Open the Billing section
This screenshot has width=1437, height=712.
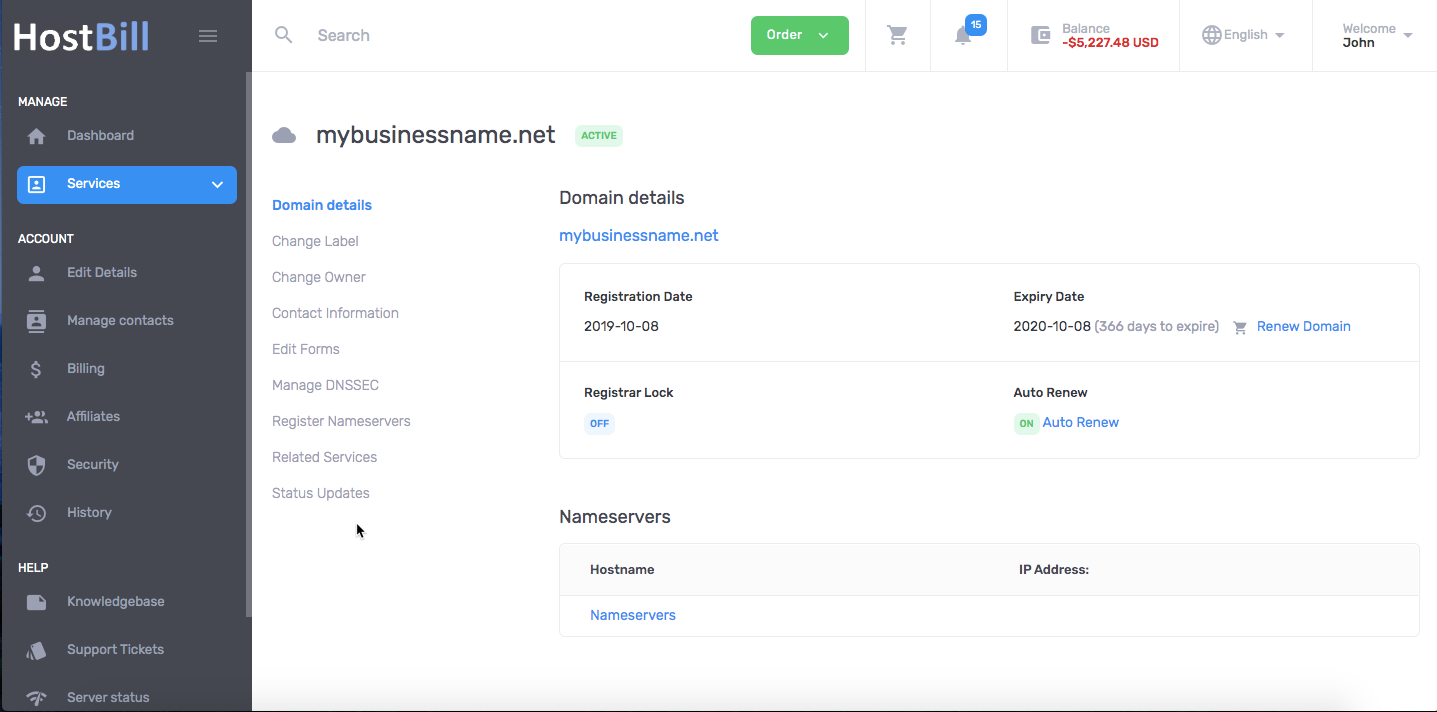click(x=86, y=368)
